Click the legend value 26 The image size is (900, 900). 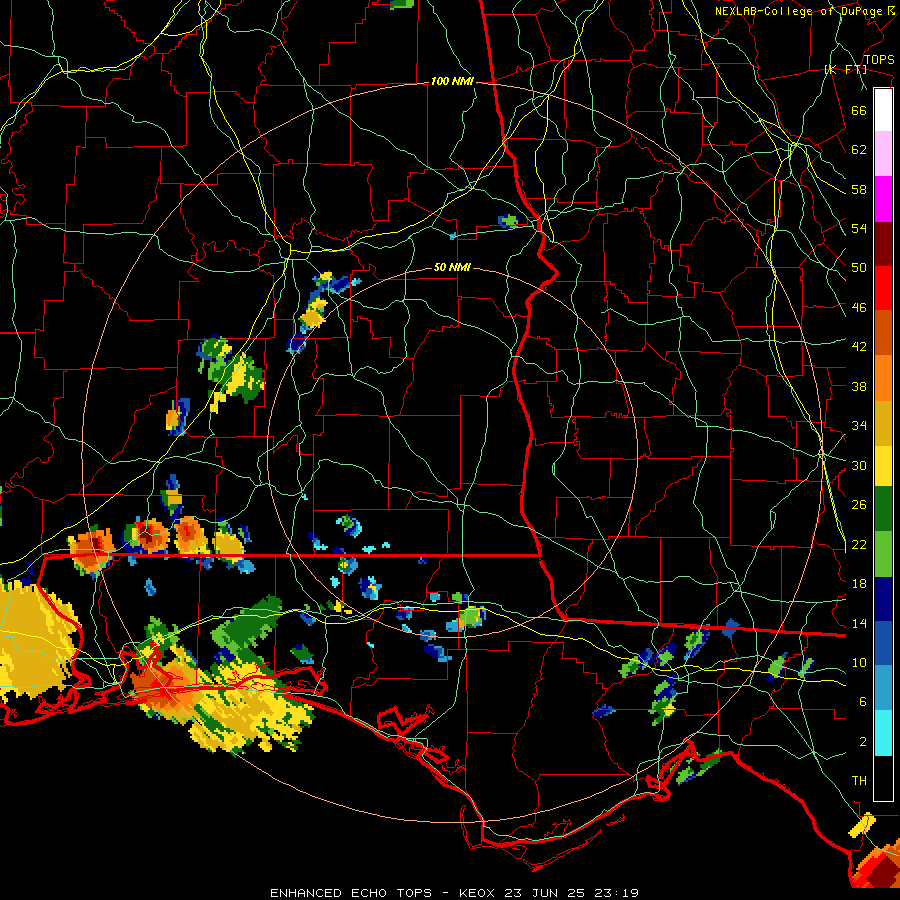[x=859, y=505]
